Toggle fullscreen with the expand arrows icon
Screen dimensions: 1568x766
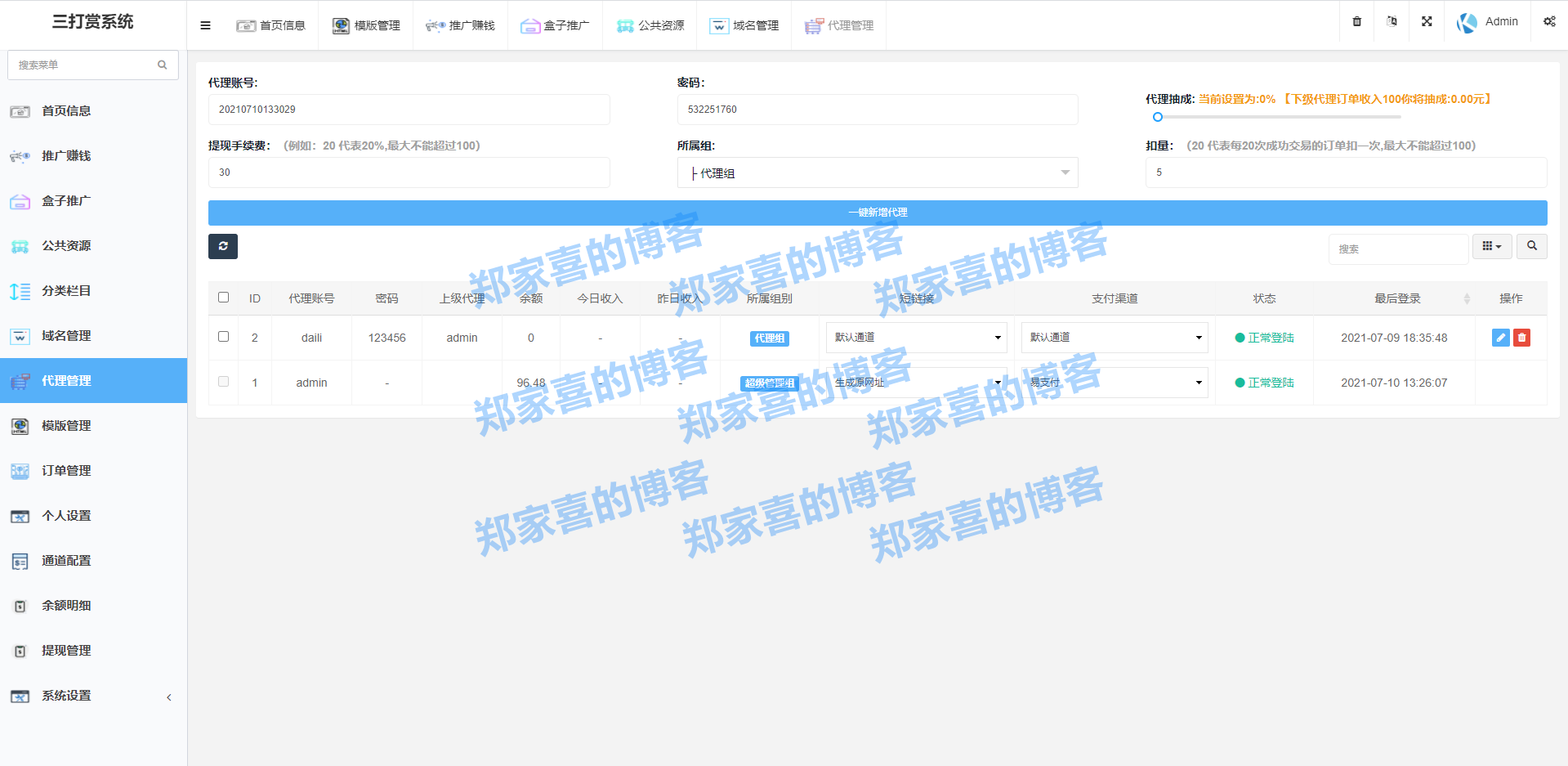click(1427, 21)
